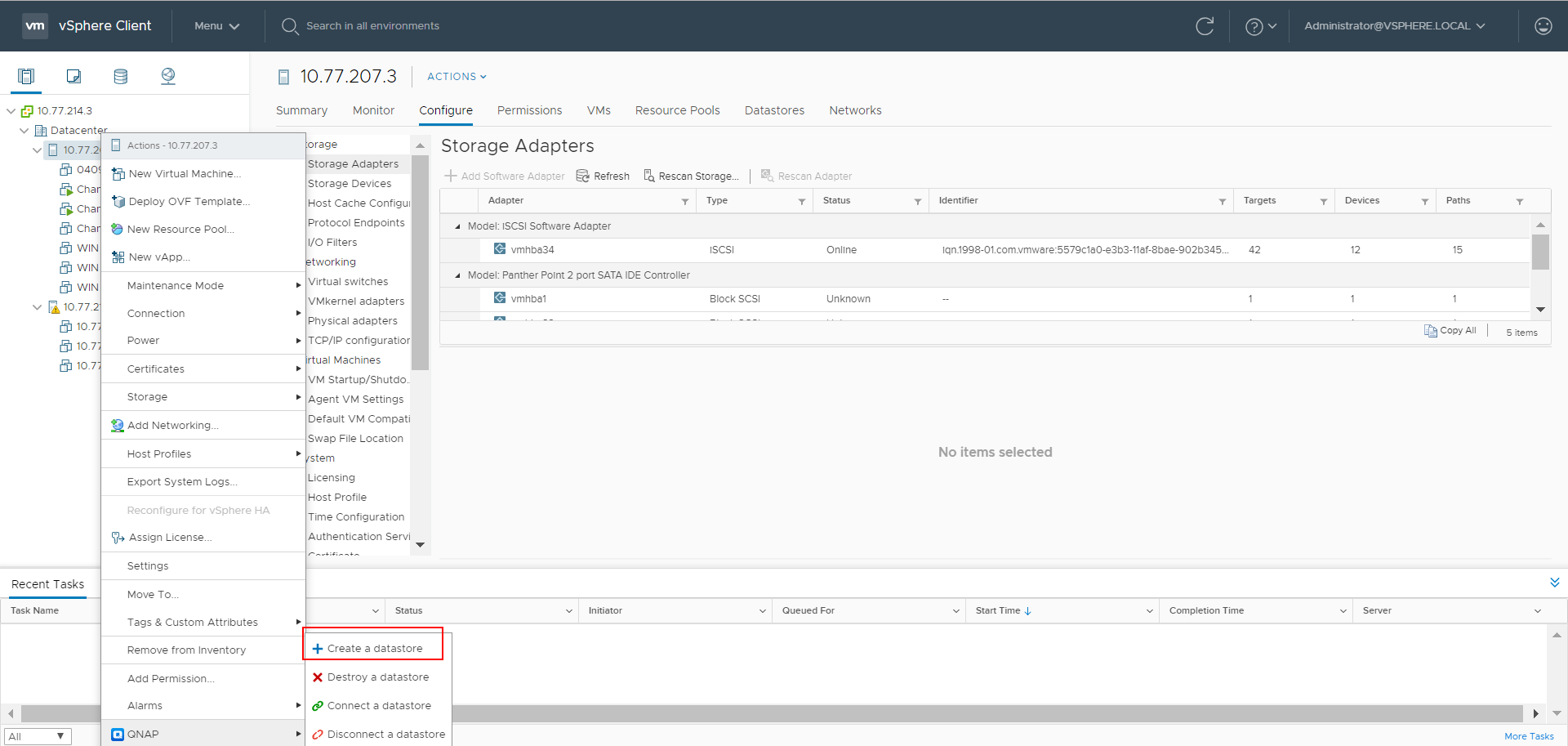Viewport: 1568px width, 746px height.
Task: Click Rescan Storage in adapter toolbar
Action: [x=691, y=176]
